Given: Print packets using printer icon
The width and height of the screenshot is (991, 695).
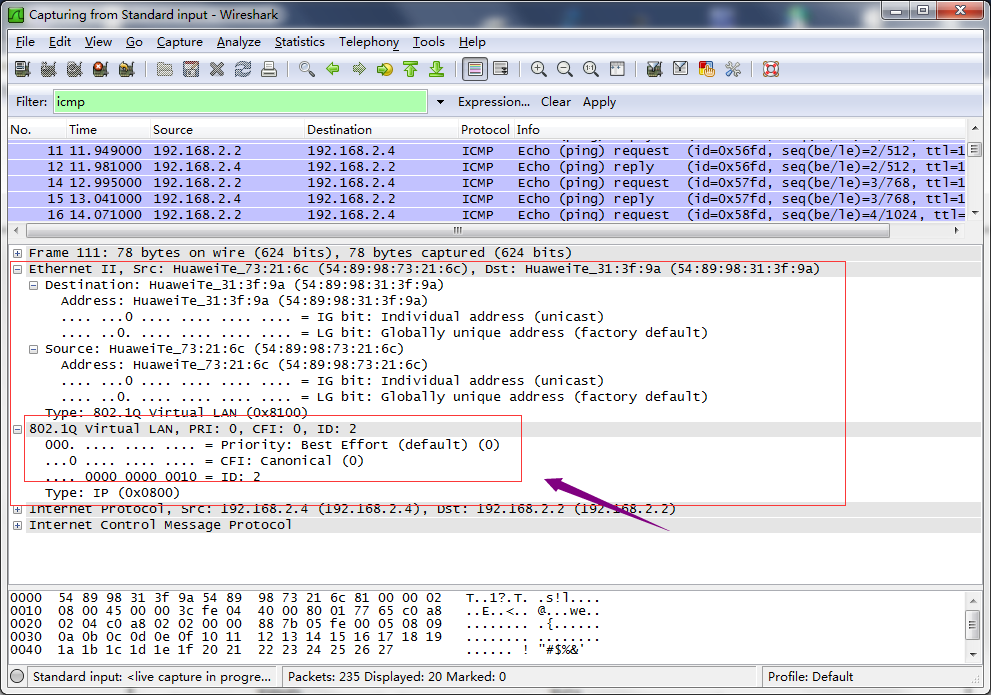Looking at the screenshot, I should [x=269, y=69].
